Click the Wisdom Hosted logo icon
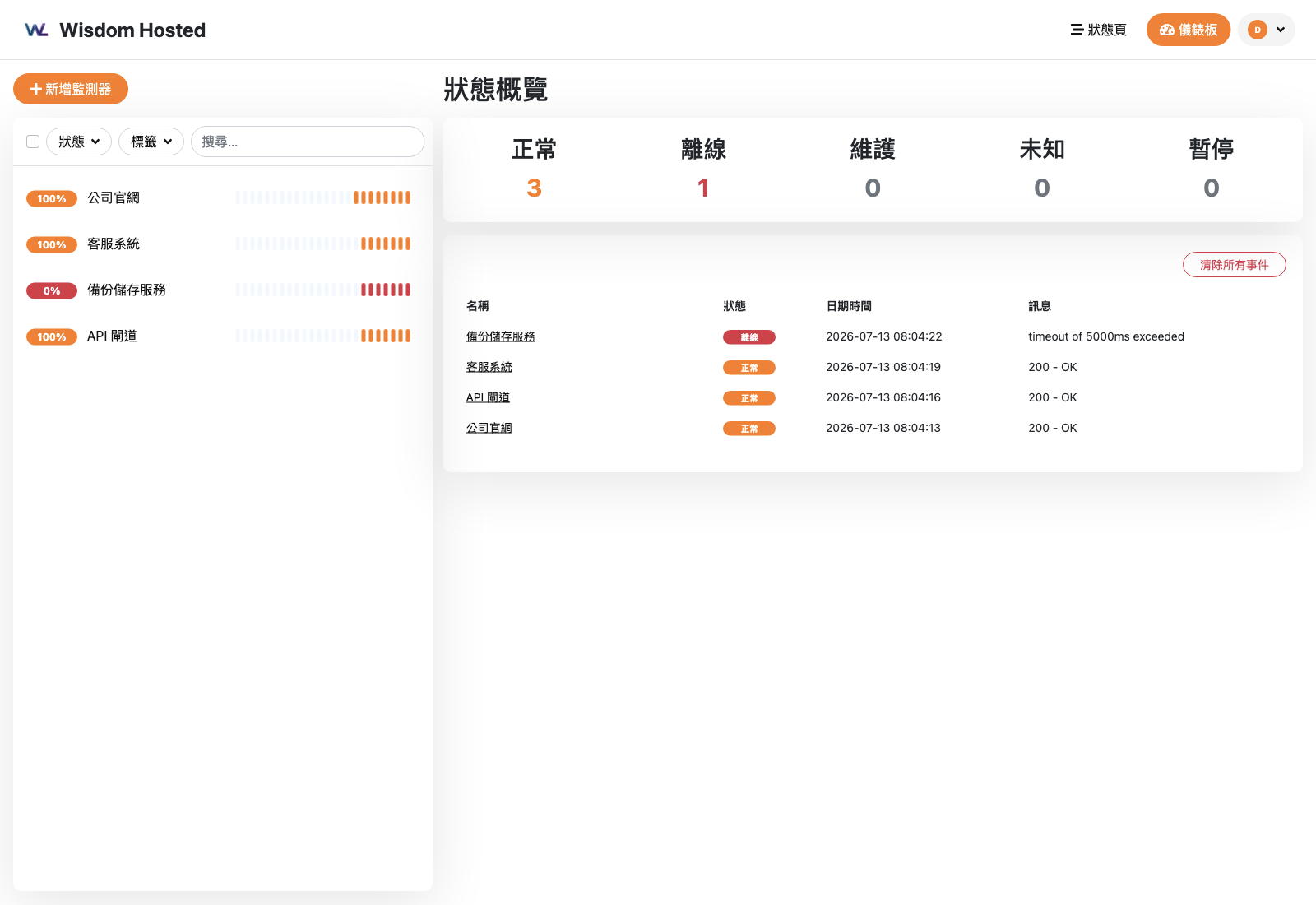This screenshot has height=905, width=1316. pos(36,30)
